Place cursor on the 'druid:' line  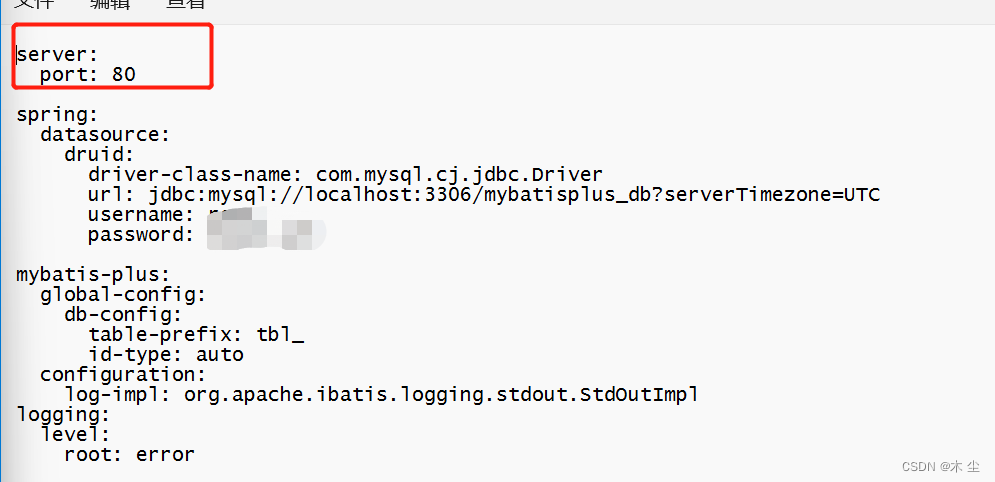point(99,154)
